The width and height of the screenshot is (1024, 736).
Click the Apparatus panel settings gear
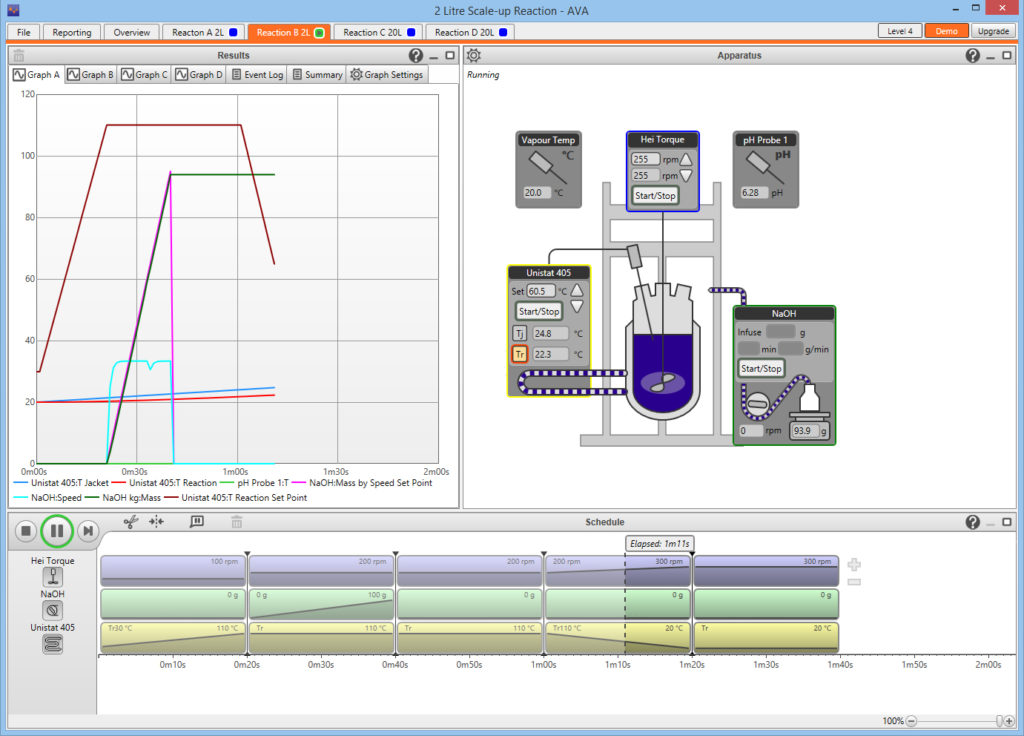(474, 55)
